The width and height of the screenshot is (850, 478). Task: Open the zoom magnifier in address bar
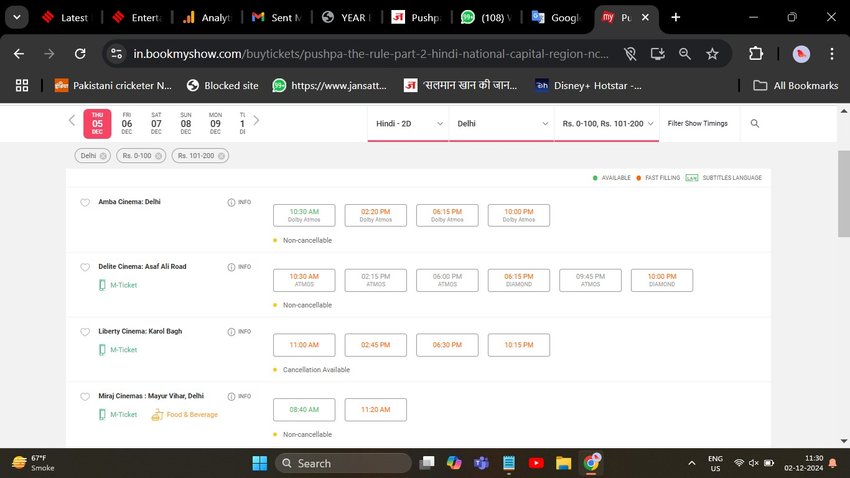click(685, 54)
